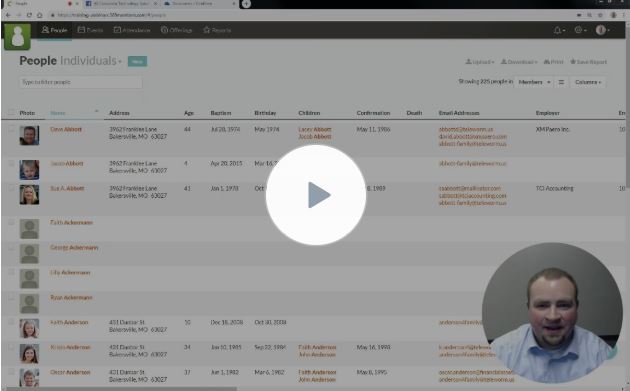This screenshot has height=391, width=630.
Task: Toggle the list layout icon beside Members
Action: 561,82
